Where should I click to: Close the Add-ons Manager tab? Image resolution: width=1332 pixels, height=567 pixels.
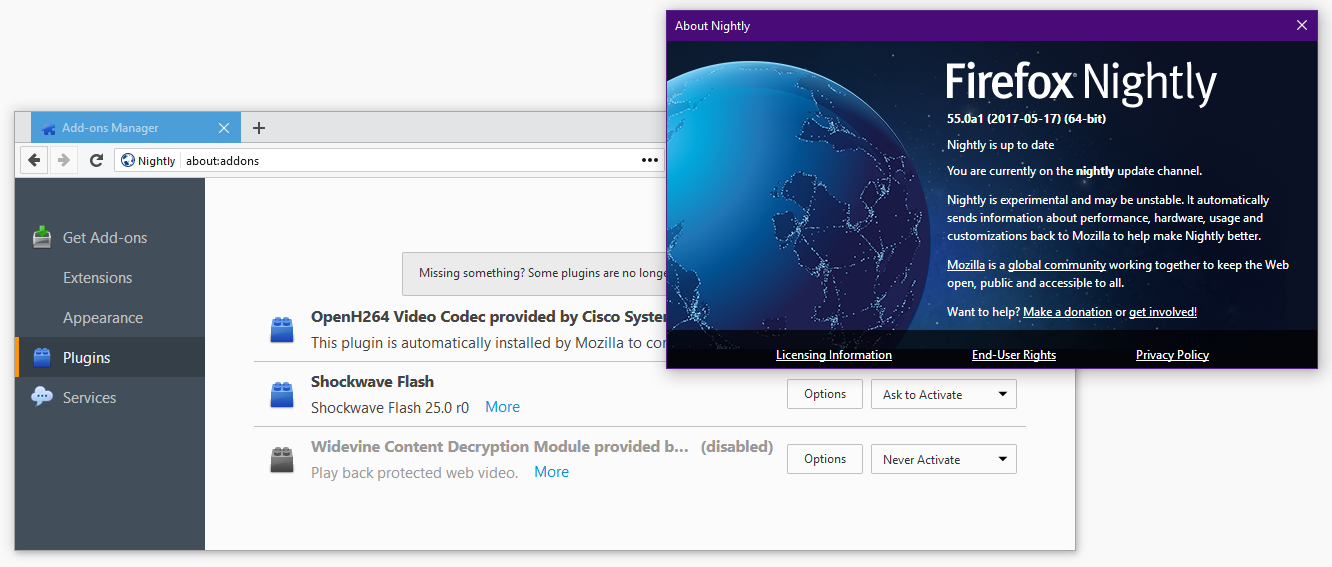[x=224, y=128]
